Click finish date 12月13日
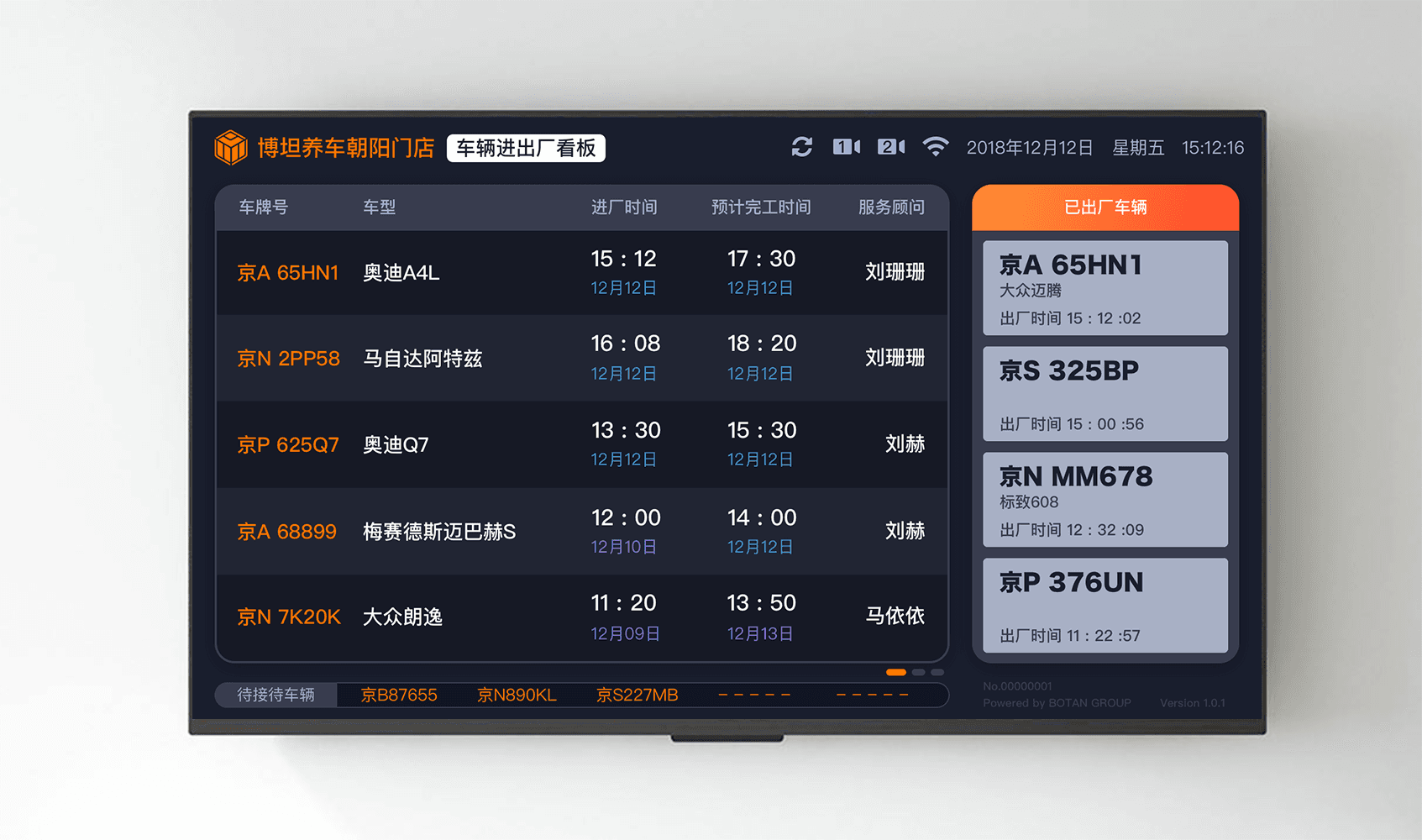This screenshot has width=1422, height=840. coord(760,634)
